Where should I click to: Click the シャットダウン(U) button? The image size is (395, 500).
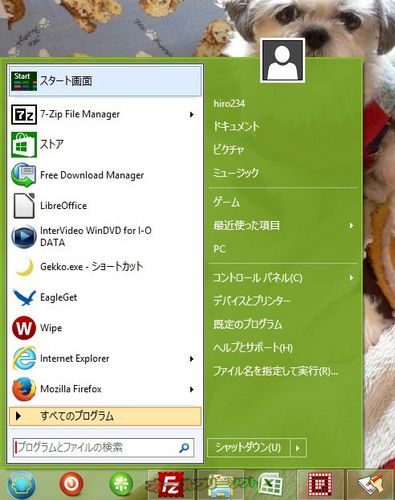(249, 448)
